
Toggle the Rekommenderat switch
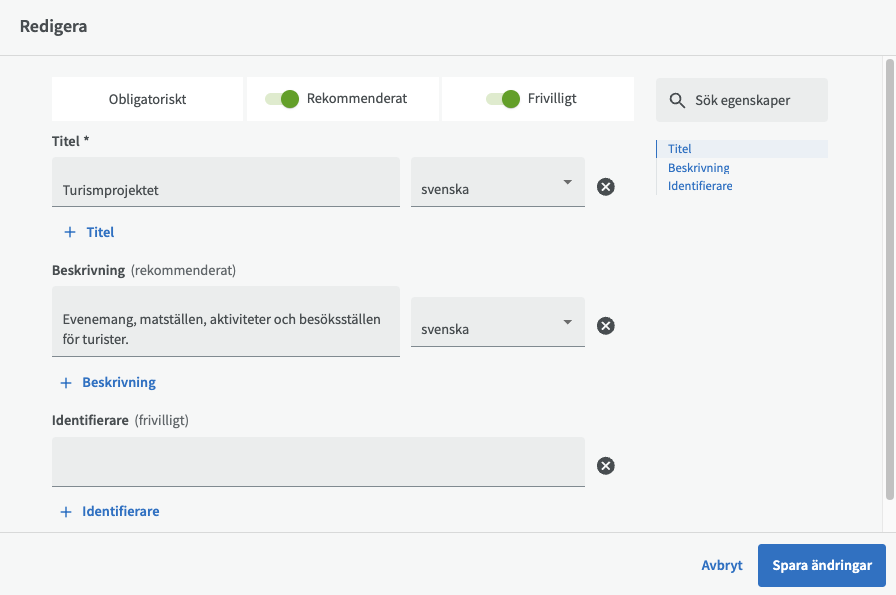[x=283, y=99]
